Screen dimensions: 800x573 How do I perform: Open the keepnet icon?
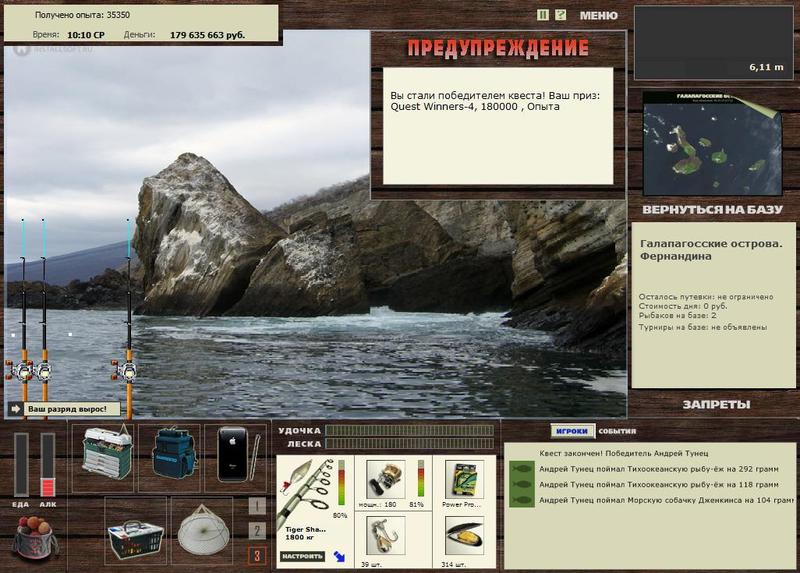tap(204, 531)
